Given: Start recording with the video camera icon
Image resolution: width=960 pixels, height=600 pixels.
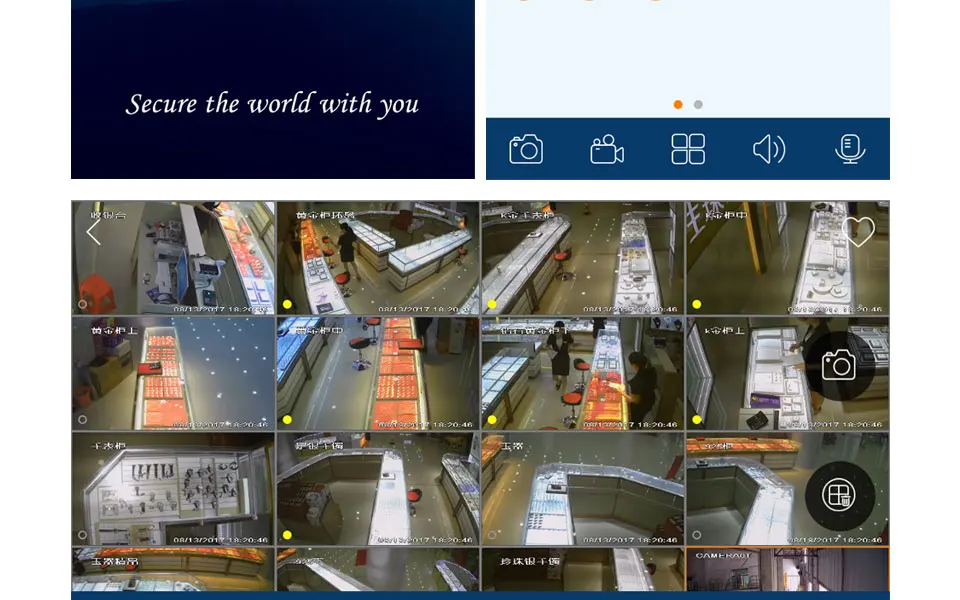Looking at the screenshot, I should 607,149.
